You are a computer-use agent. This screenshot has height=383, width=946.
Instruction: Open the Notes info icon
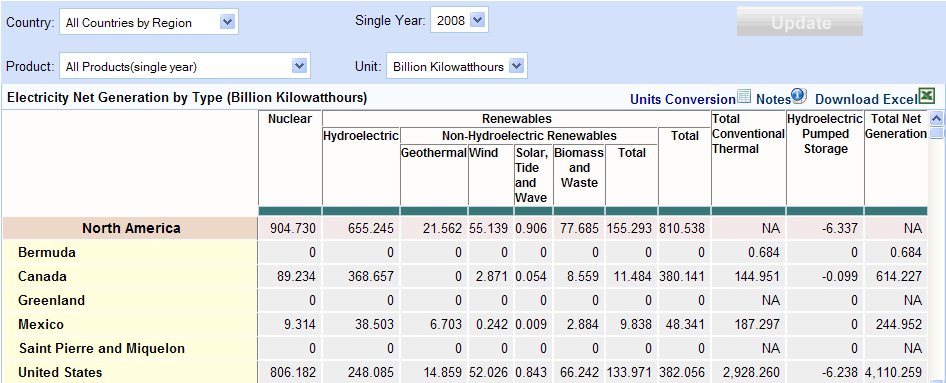(x=799, y=95)
